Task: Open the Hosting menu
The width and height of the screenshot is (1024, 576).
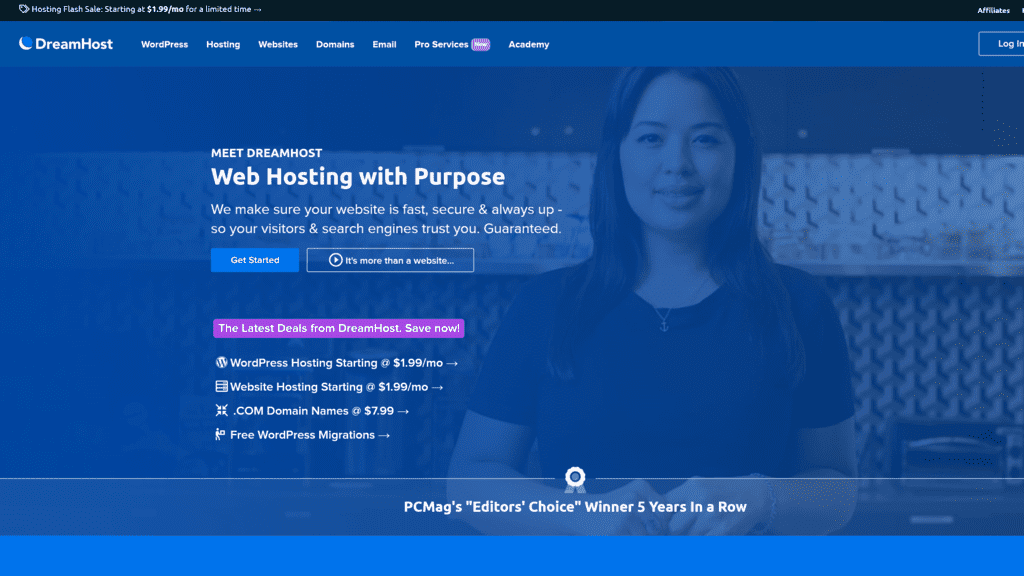Action: [223, 44]
